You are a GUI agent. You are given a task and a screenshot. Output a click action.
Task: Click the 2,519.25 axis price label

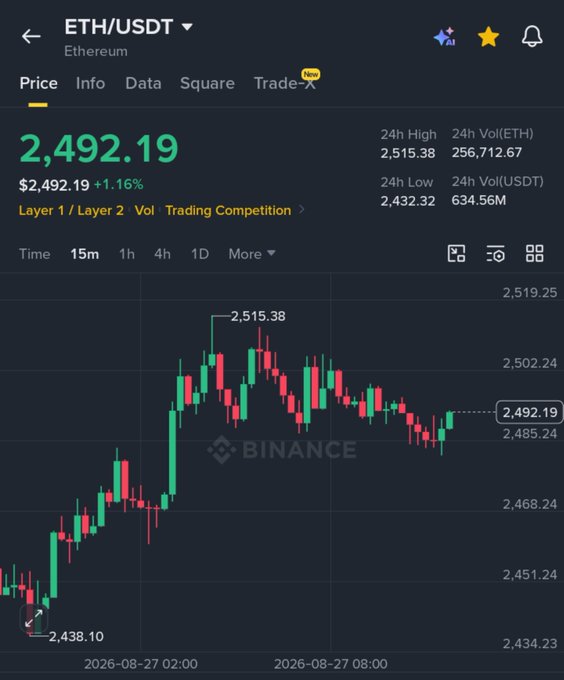(x=530, y=293)
